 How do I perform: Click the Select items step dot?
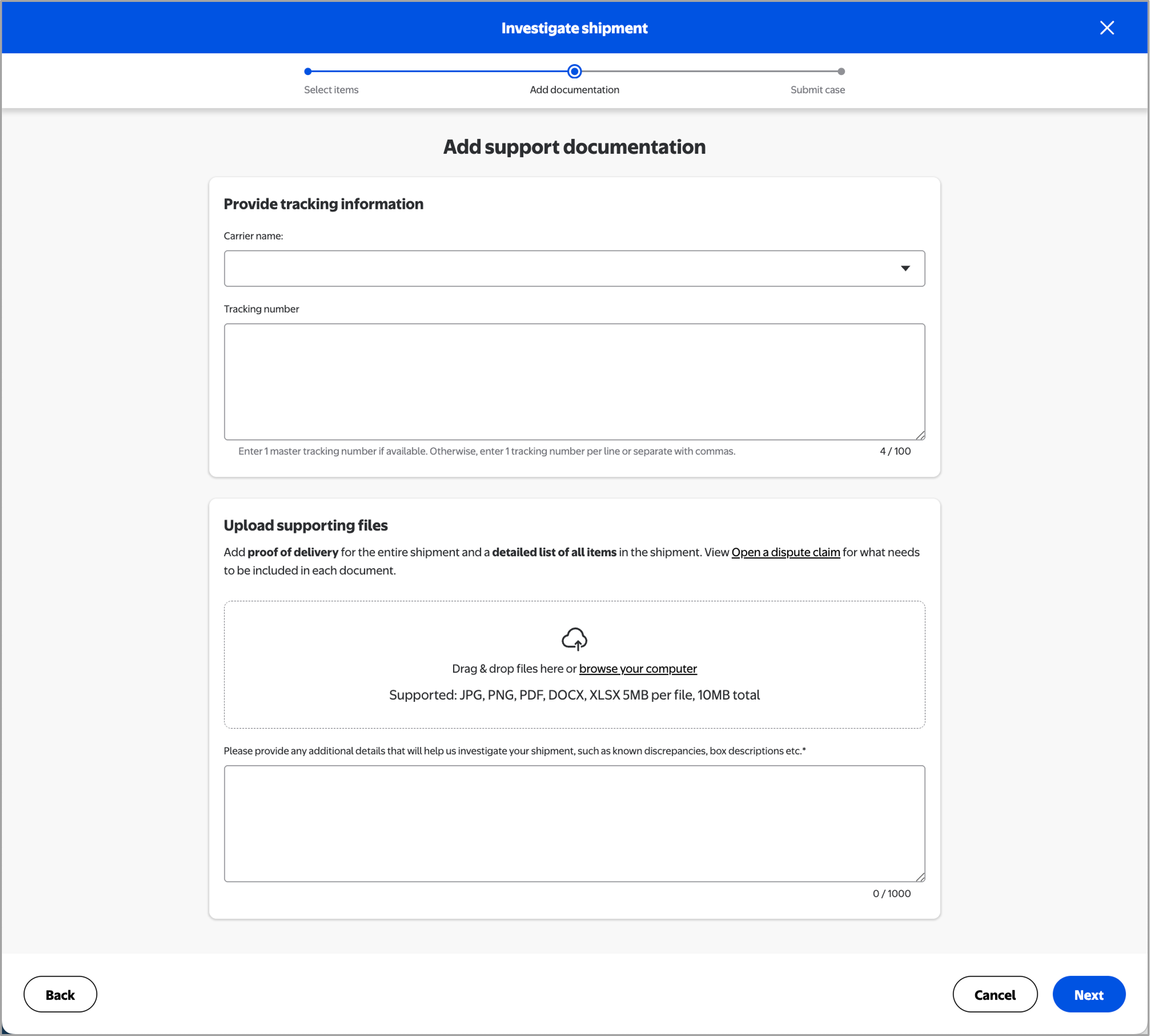[x=308, y=71]
